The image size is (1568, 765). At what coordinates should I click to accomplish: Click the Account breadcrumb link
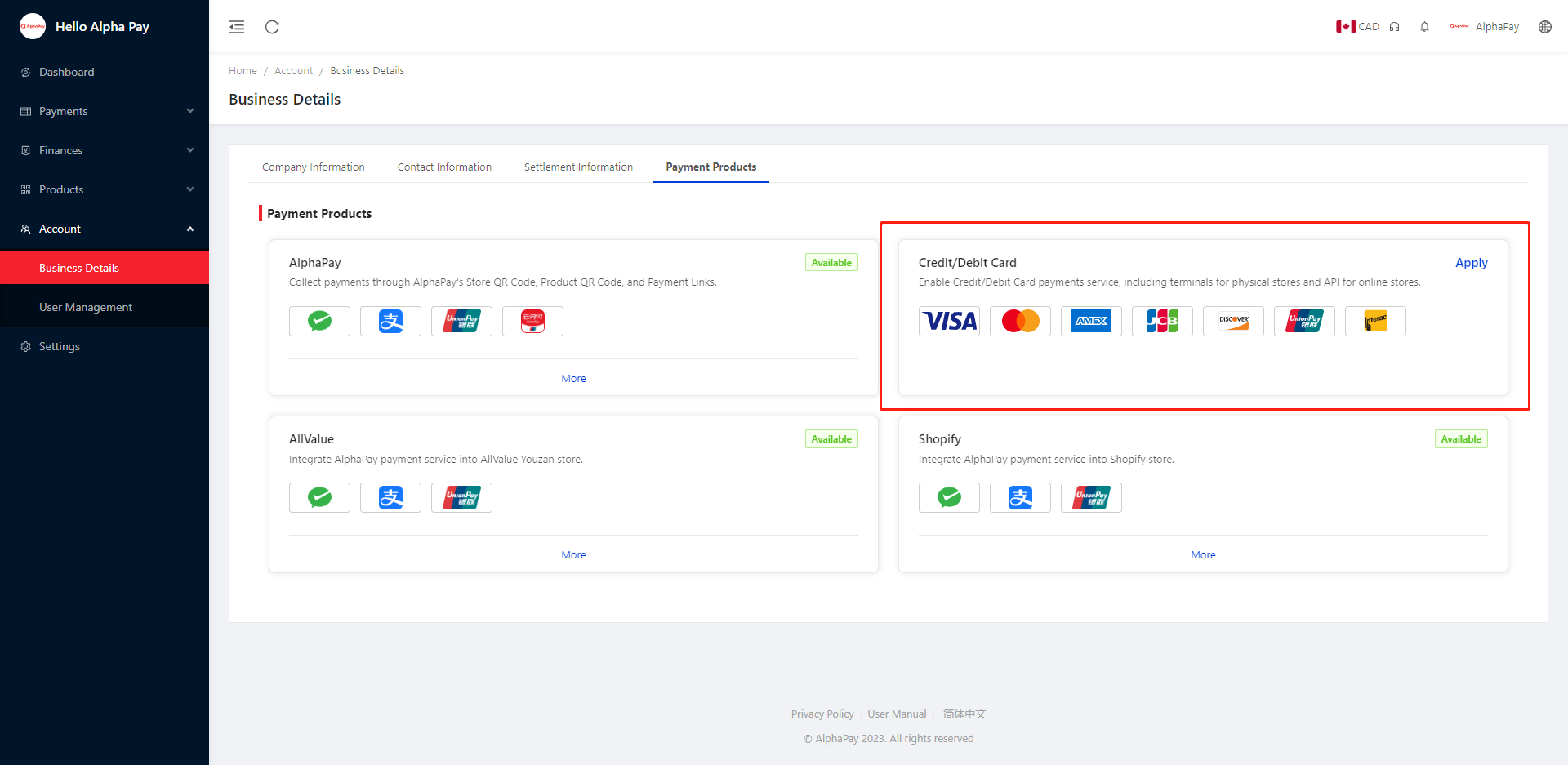pos(294,71)
